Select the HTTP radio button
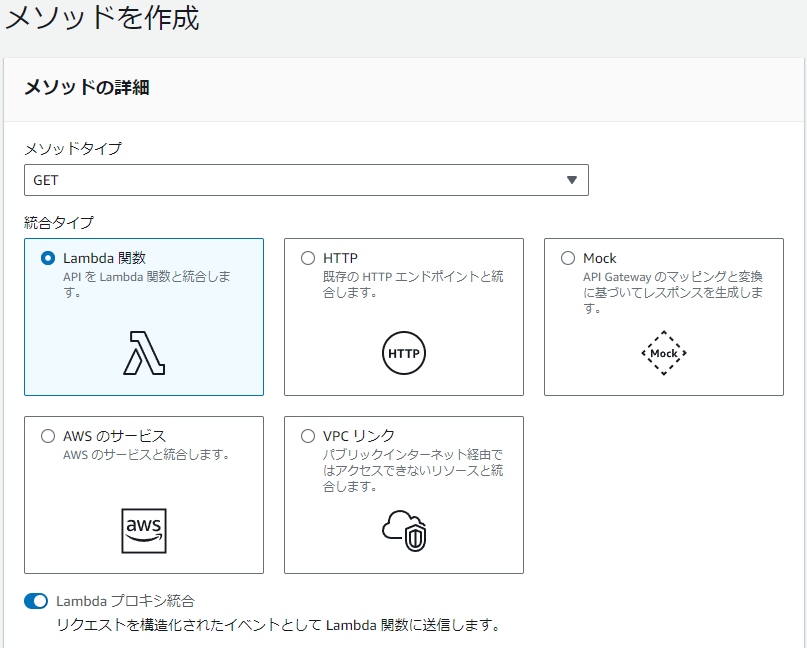 [308, 257]
